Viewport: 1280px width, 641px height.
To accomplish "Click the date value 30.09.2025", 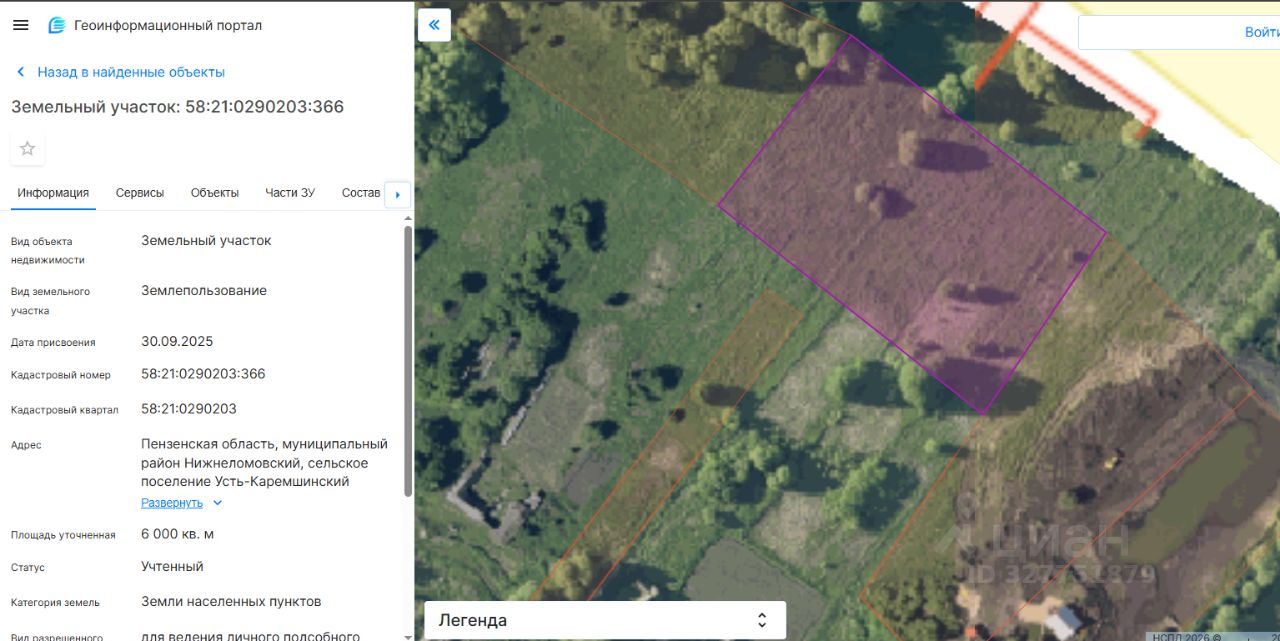I will point(177,341).
